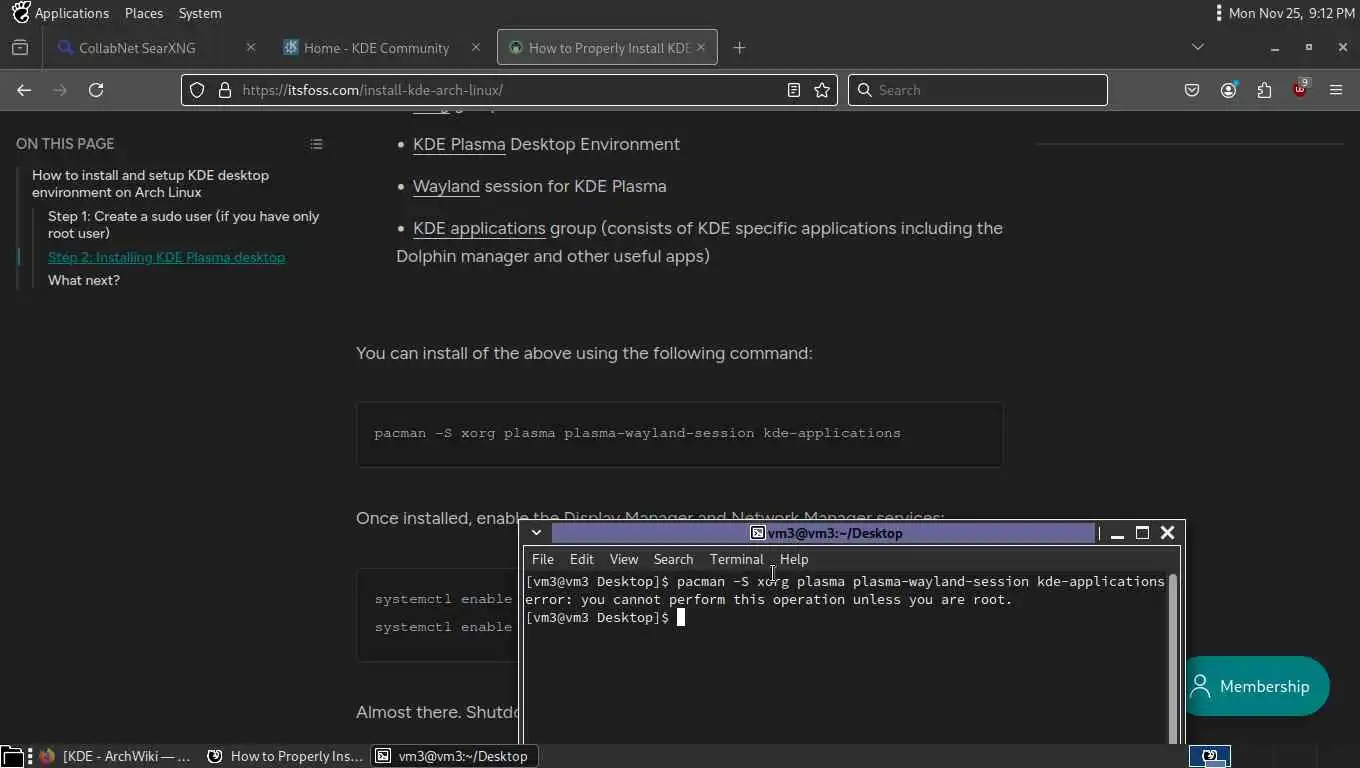Close the How to Properly Install KDE tab
Image resolution: width=1360 pixels, height=768 pixels.
[x=701, y=47]
